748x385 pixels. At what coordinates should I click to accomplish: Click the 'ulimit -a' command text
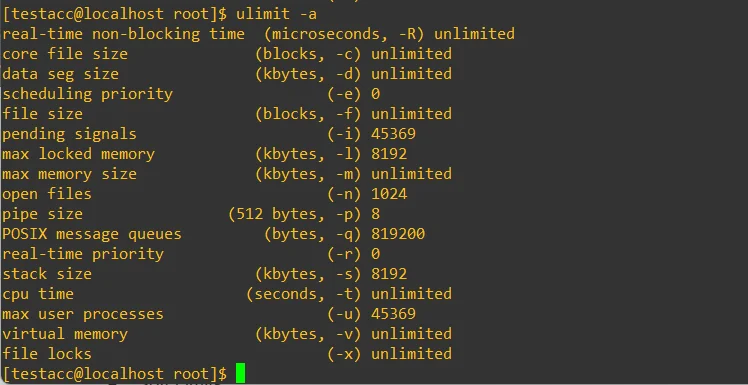tap(276, 14)
